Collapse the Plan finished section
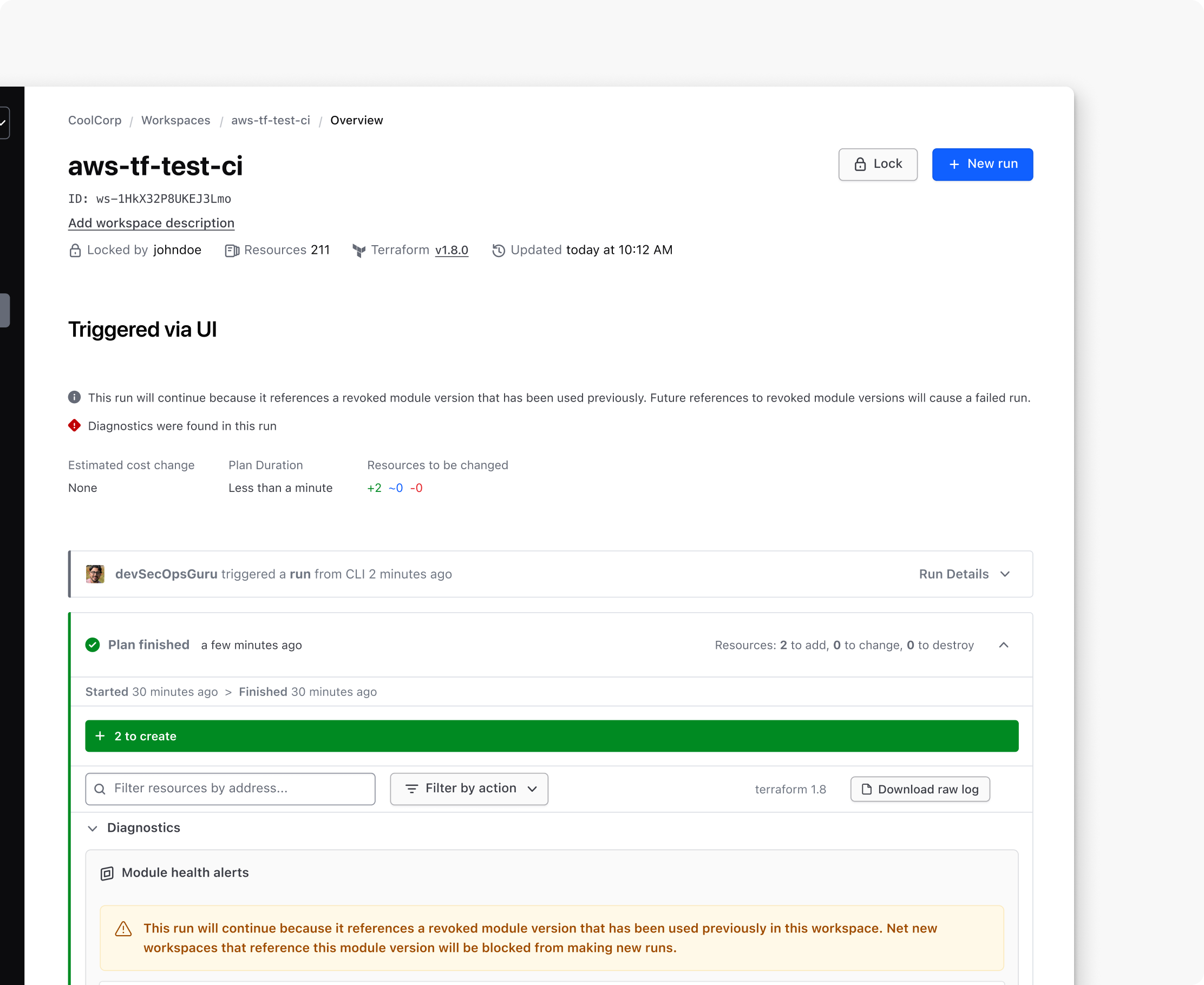Viewport: 1204px width, 985px height. point(1004,645)
